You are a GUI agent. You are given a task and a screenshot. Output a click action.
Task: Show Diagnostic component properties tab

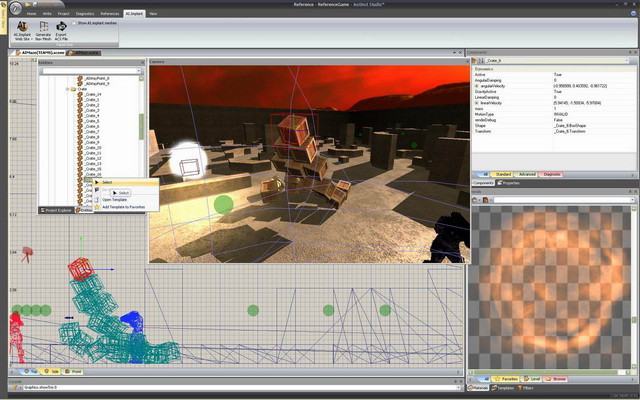coord(551,174)
